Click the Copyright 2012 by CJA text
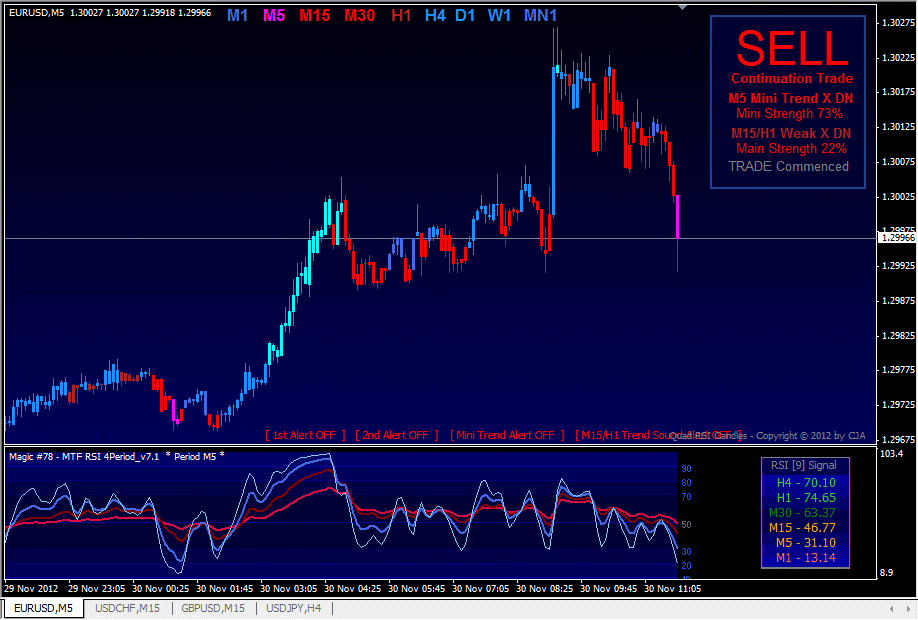Screen dimensions: 918x620 [x=811, y=436]
